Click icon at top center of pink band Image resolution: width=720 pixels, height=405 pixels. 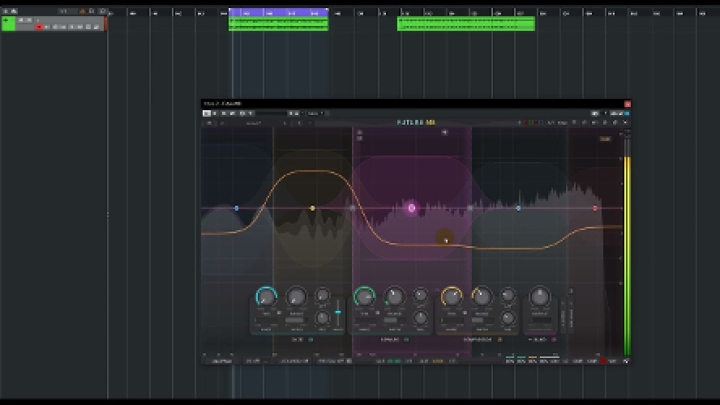pyautogui.click(x=444, y=132)
